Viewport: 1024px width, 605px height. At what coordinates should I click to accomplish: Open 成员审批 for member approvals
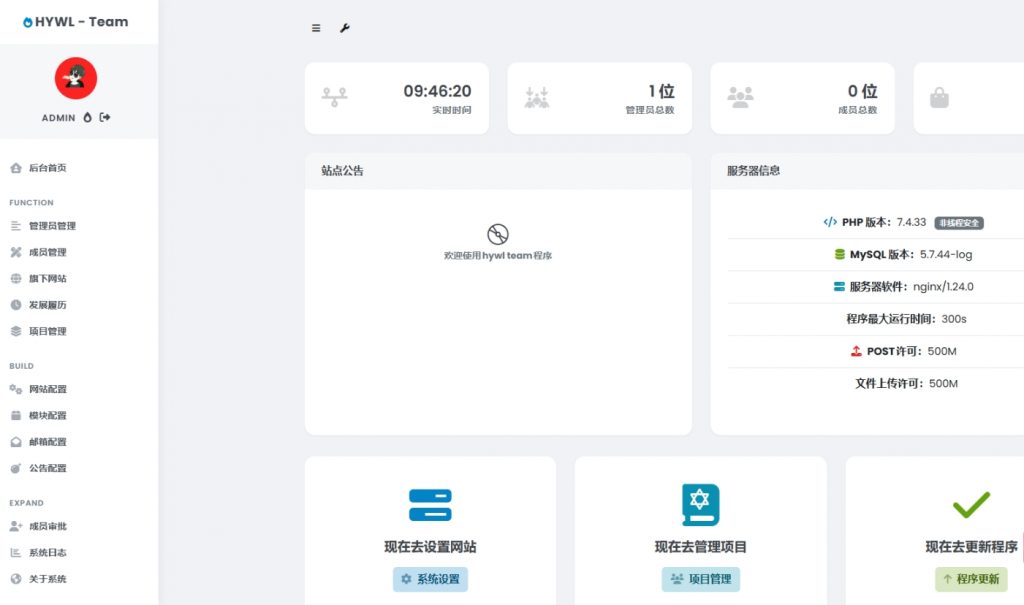tap(45, 526)
